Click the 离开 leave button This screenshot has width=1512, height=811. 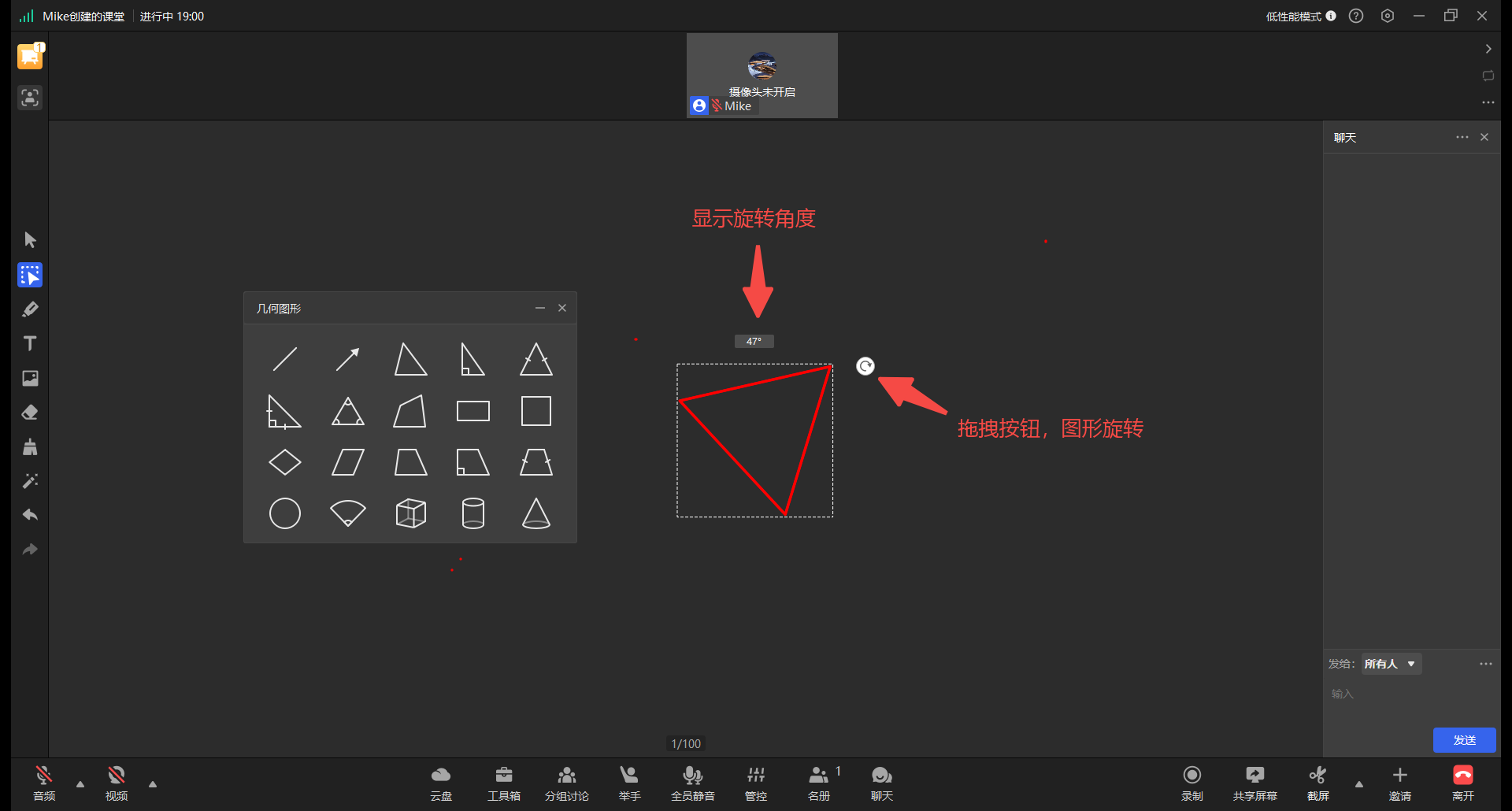(1463, 783)
